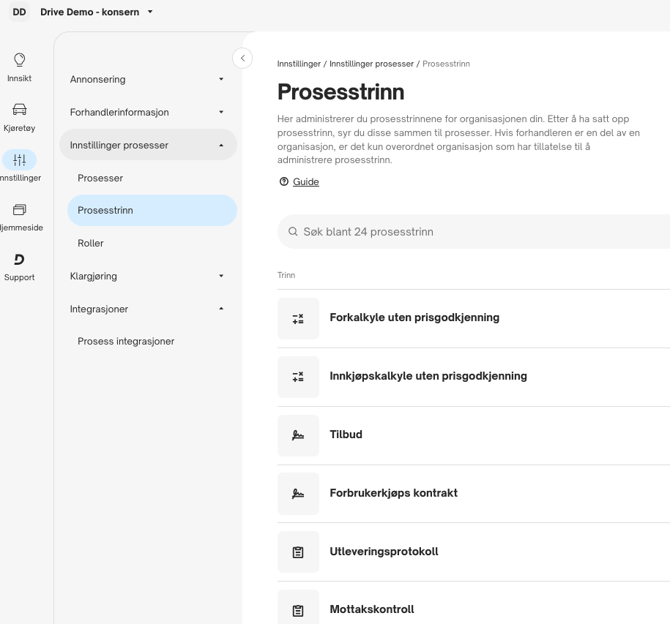Focus the Søk blant 24 prosesstrinn field
The width and height of the screenshot is (670, 624).
(x=473, y=232)
